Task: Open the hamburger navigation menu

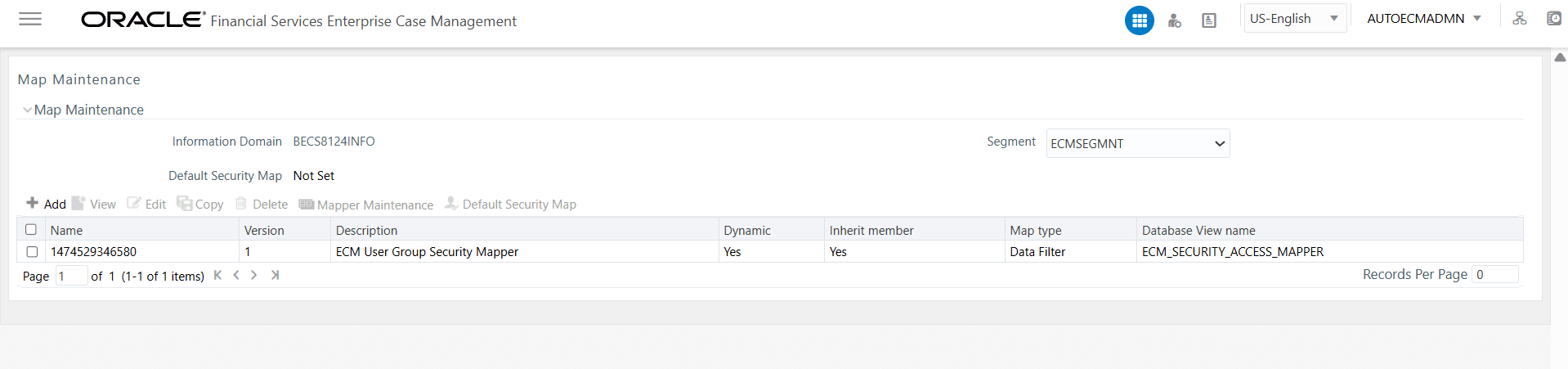Action: pyautogui.click(x=30, y=19)
